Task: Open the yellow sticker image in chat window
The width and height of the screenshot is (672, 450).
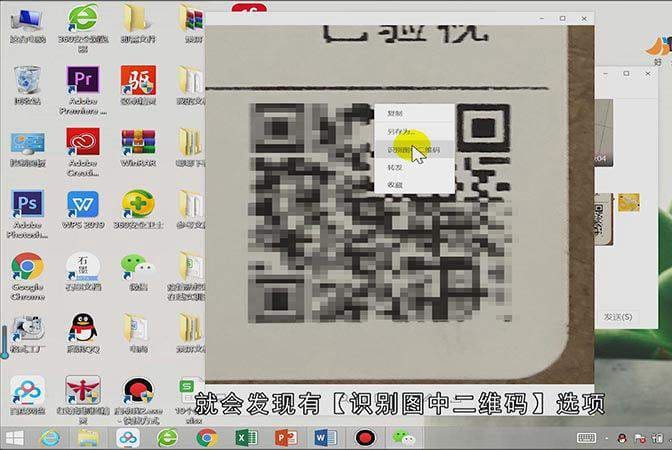Action: pyautogui.click(x=628, y=203)
